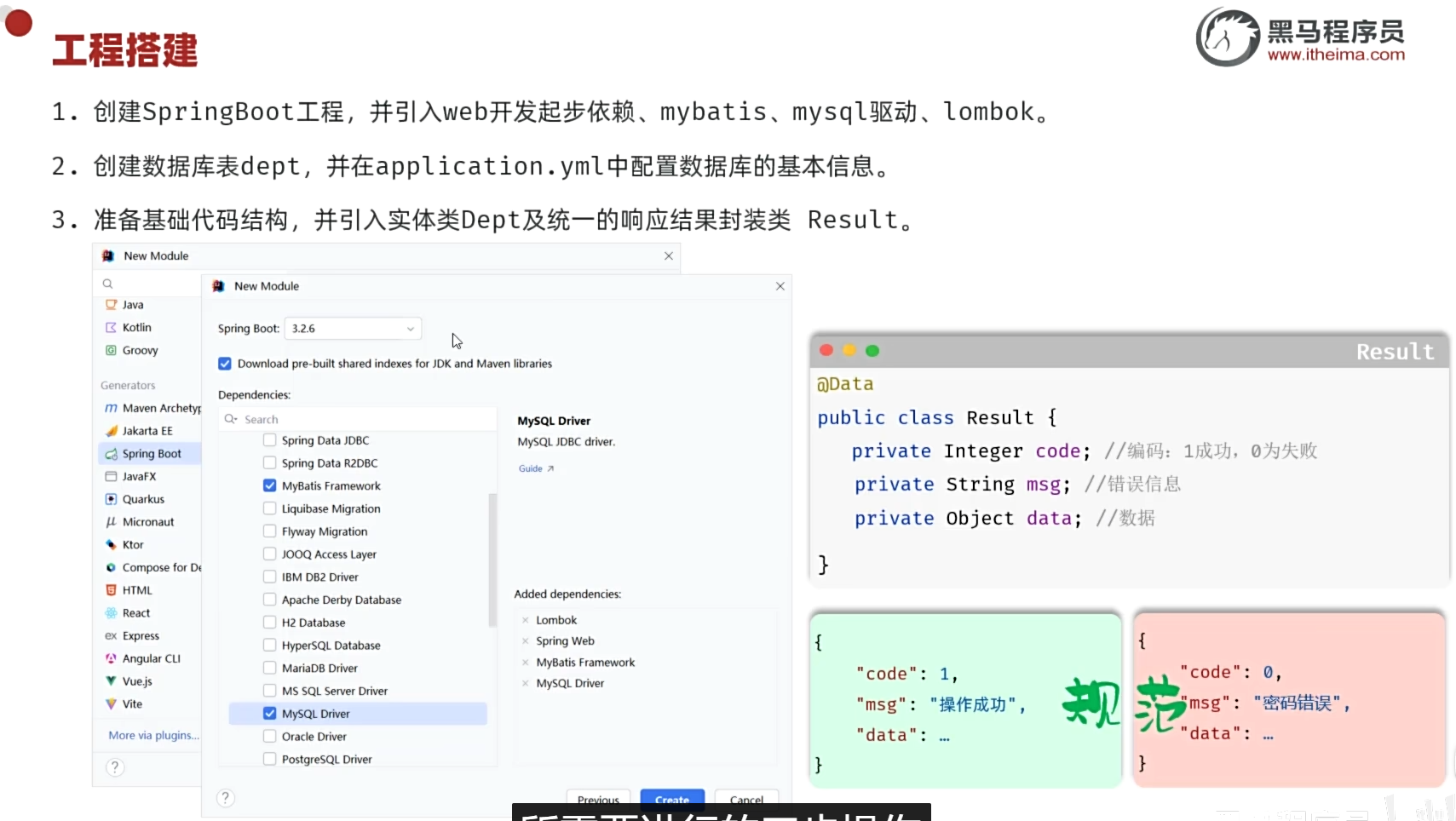Click the HTML generator icon
The height and width of the screenshot is (821, 1456).
coord(111,590)
